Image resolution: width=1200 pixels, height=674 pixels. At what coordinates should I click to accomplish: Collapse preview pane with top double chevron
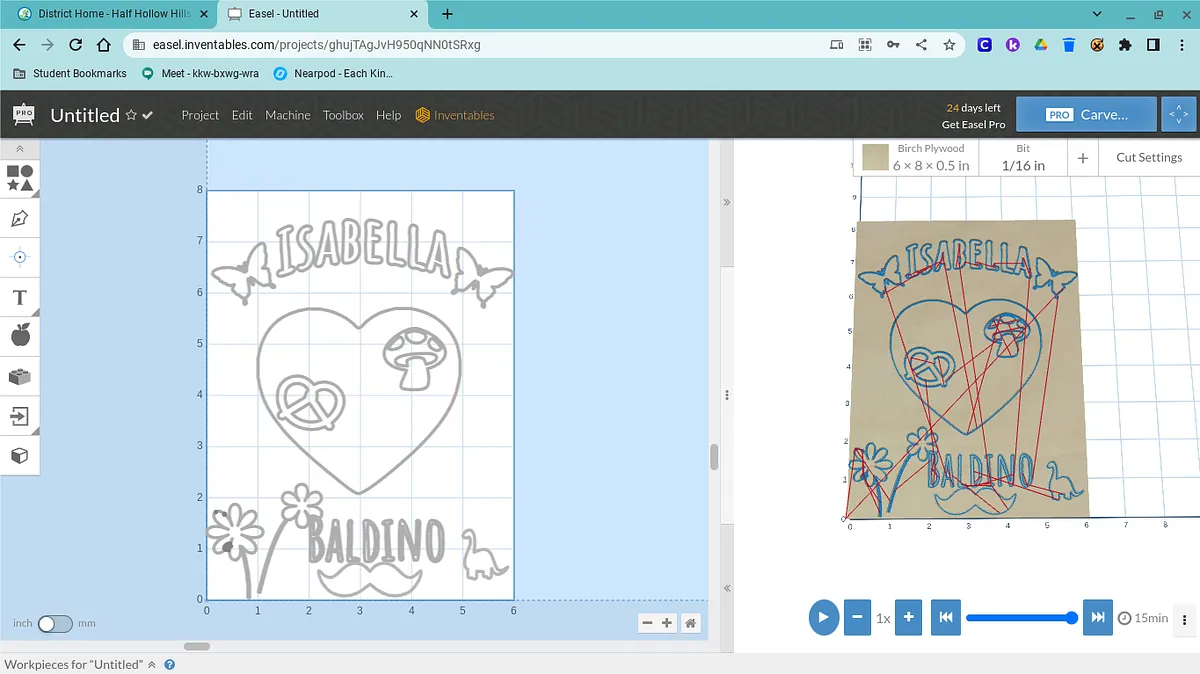[727, 202]
